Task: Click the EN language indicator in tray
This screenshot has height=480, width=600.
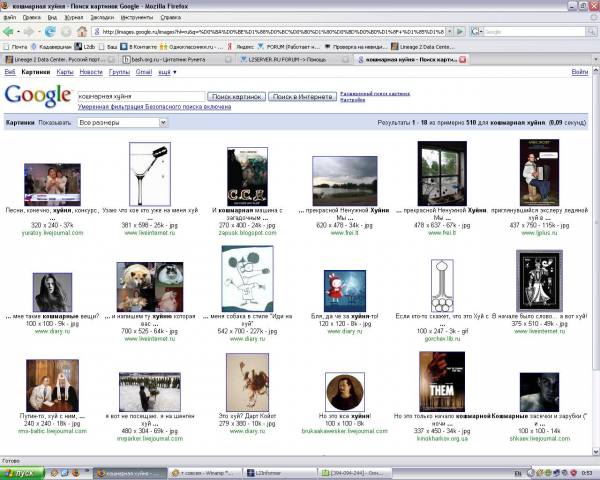Action: pyautogui.click(x=518, y=473)
